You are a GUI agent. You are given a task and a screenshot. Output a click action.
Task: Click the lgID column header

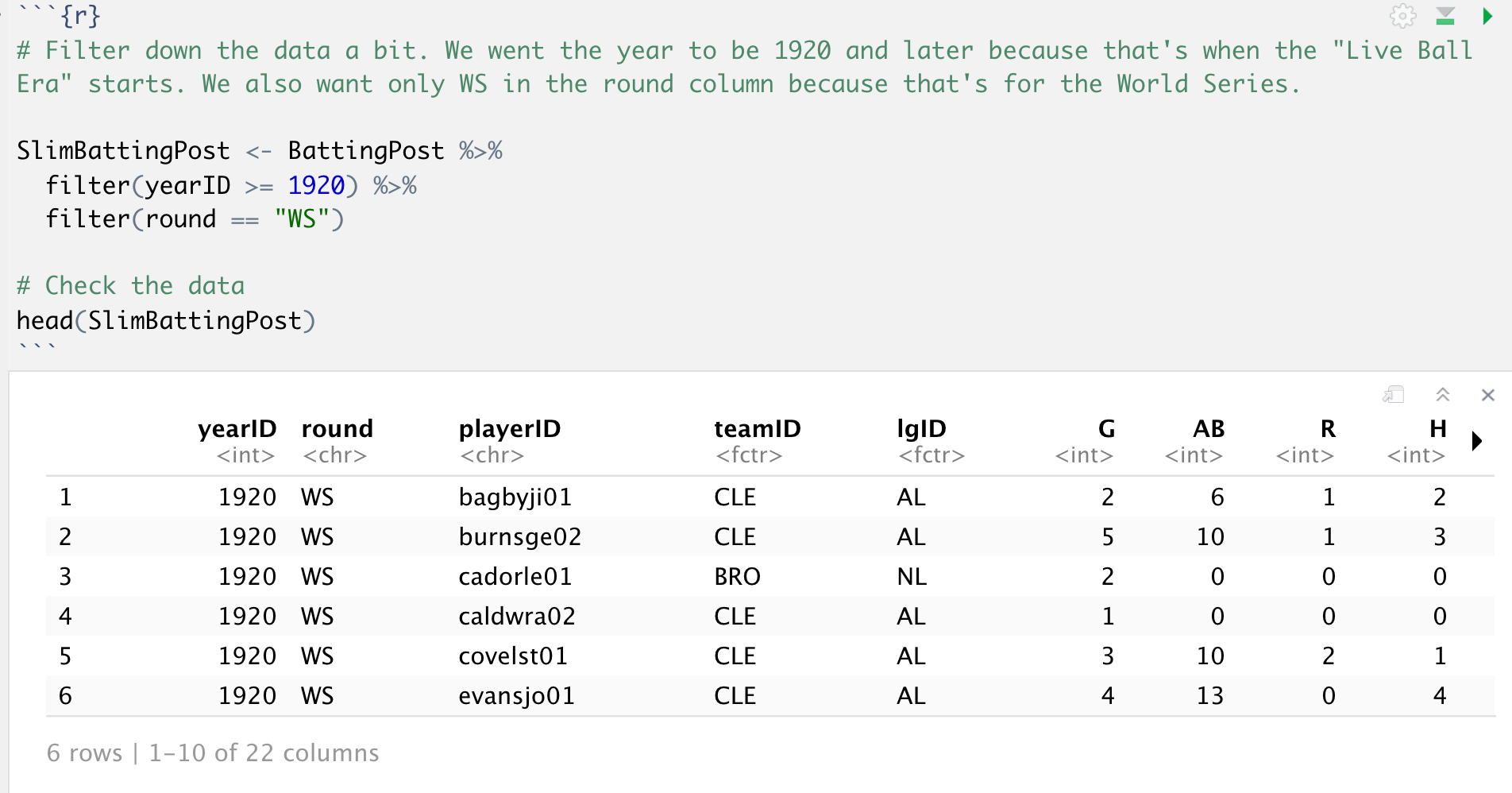[921, 429]
